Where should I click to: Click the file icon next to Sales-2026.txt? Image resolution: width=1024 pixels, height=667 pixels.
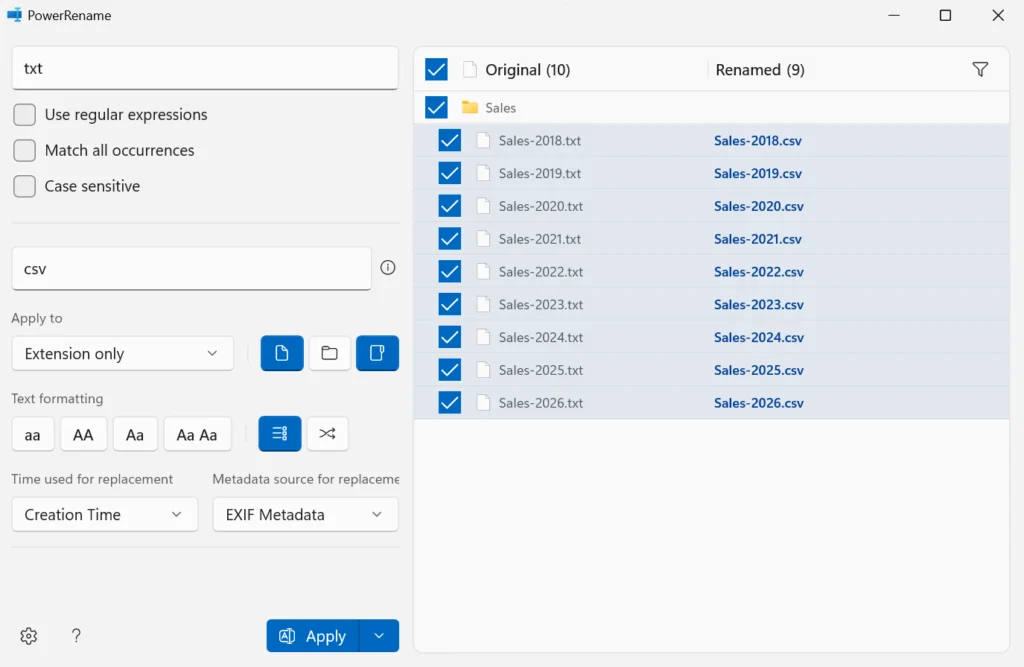[x=483, y=402]
